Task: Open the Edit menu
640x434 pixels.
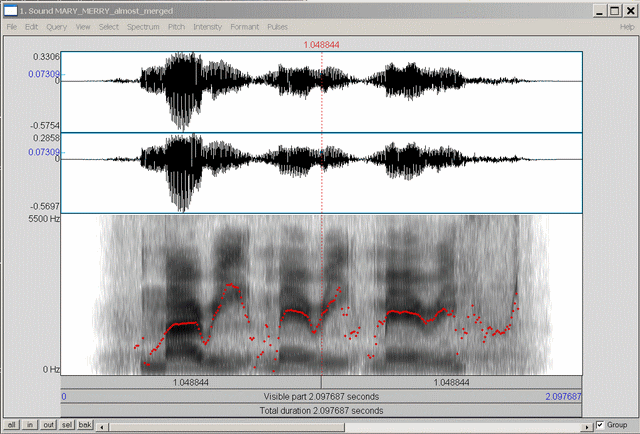Action: click(x=32, y=26)
